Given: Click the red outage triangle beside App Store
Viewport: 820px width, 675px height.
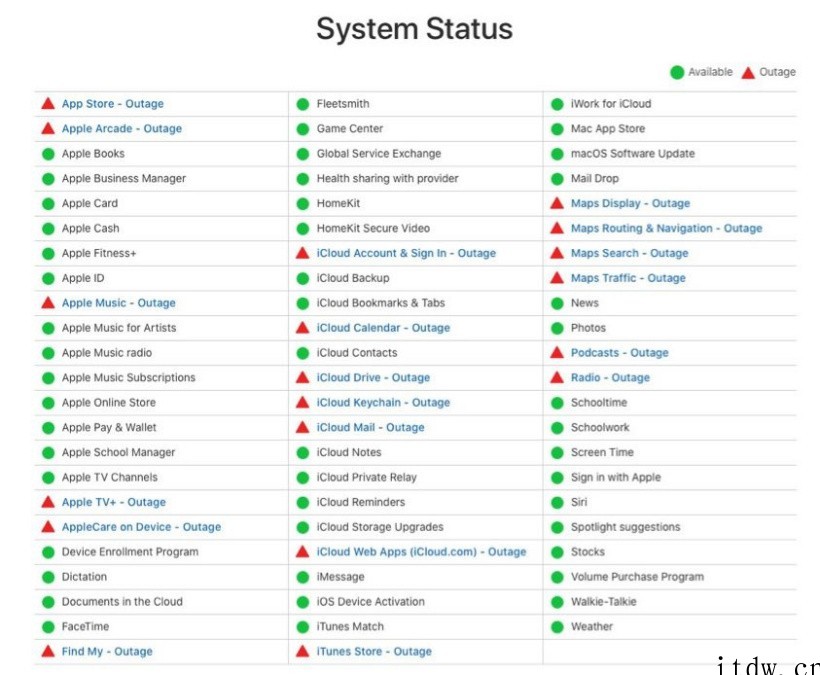Looking at the screenshot, I should click(48, 104).
